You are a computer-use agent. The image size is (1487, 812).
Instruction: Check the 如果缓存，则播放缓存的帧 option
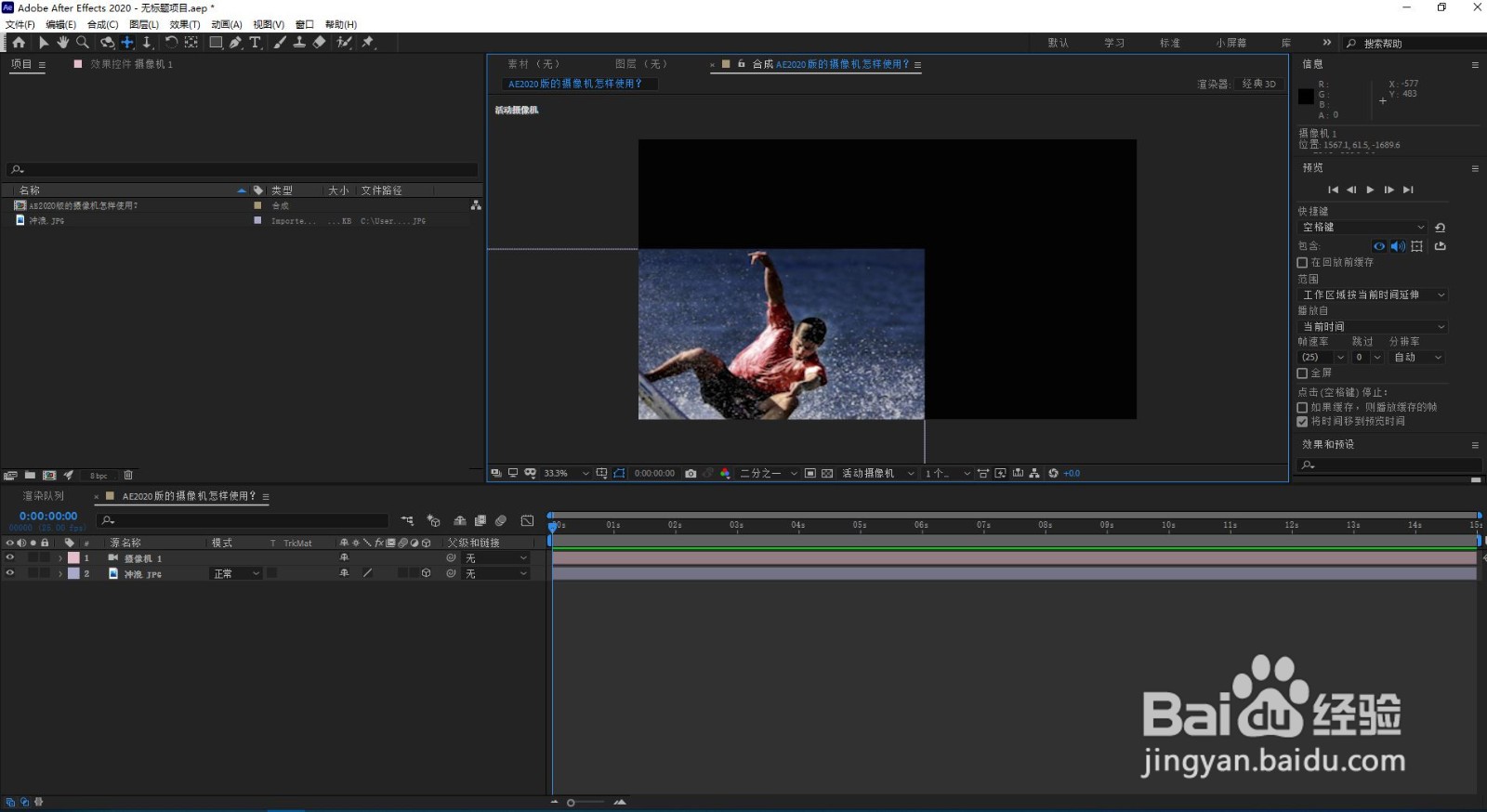coord(1302,407)
